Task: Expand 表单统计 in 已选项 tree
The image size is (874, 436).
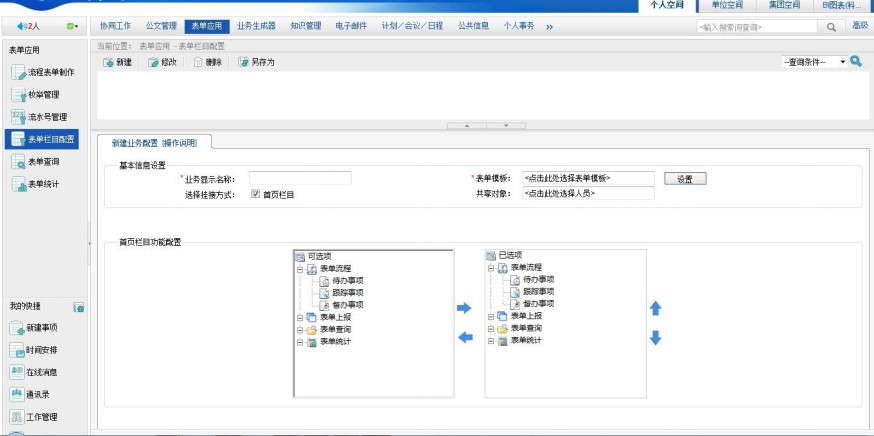Action: 491,341
